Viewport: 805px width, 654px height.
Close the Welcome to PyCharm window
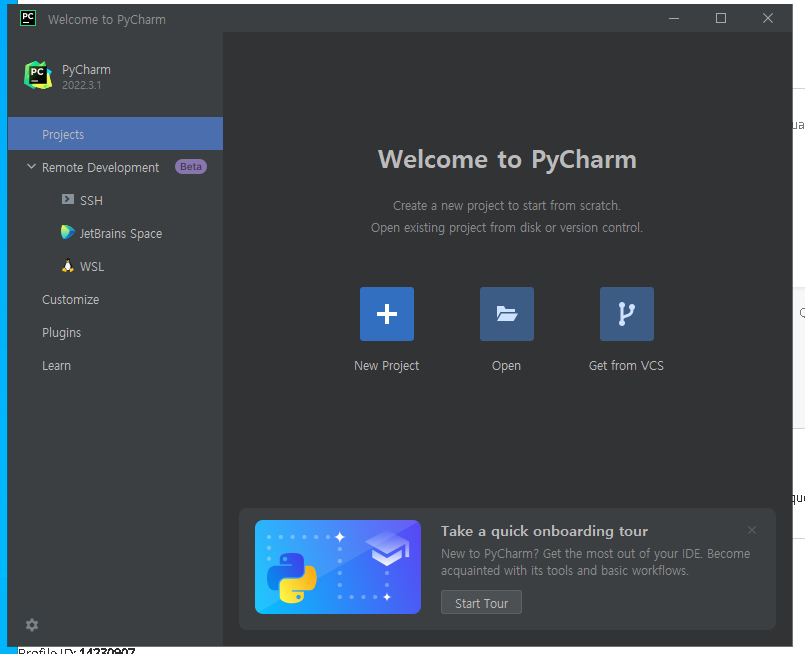click(768, 18)
